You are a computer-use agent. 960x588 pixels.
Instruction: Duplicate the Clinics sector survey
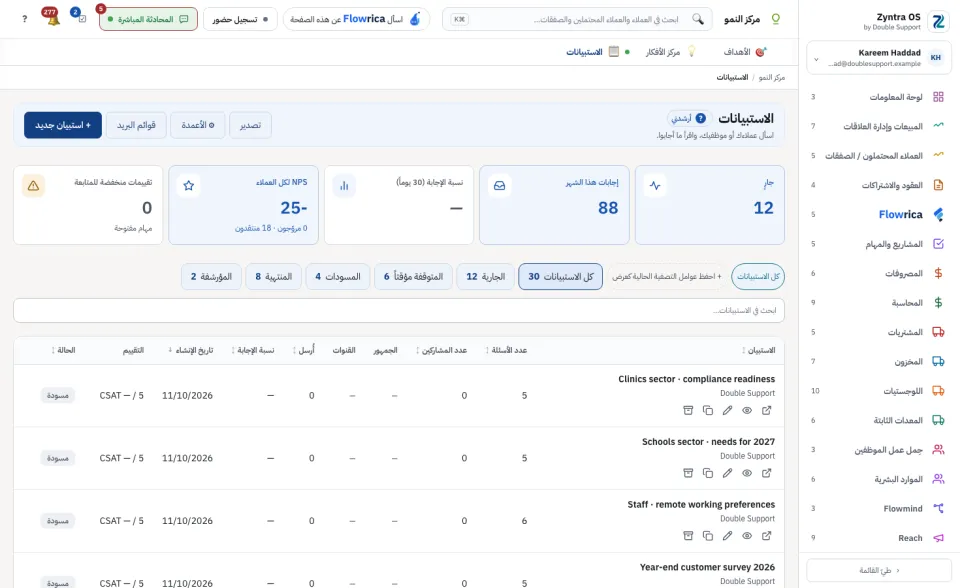coord(708,410)
